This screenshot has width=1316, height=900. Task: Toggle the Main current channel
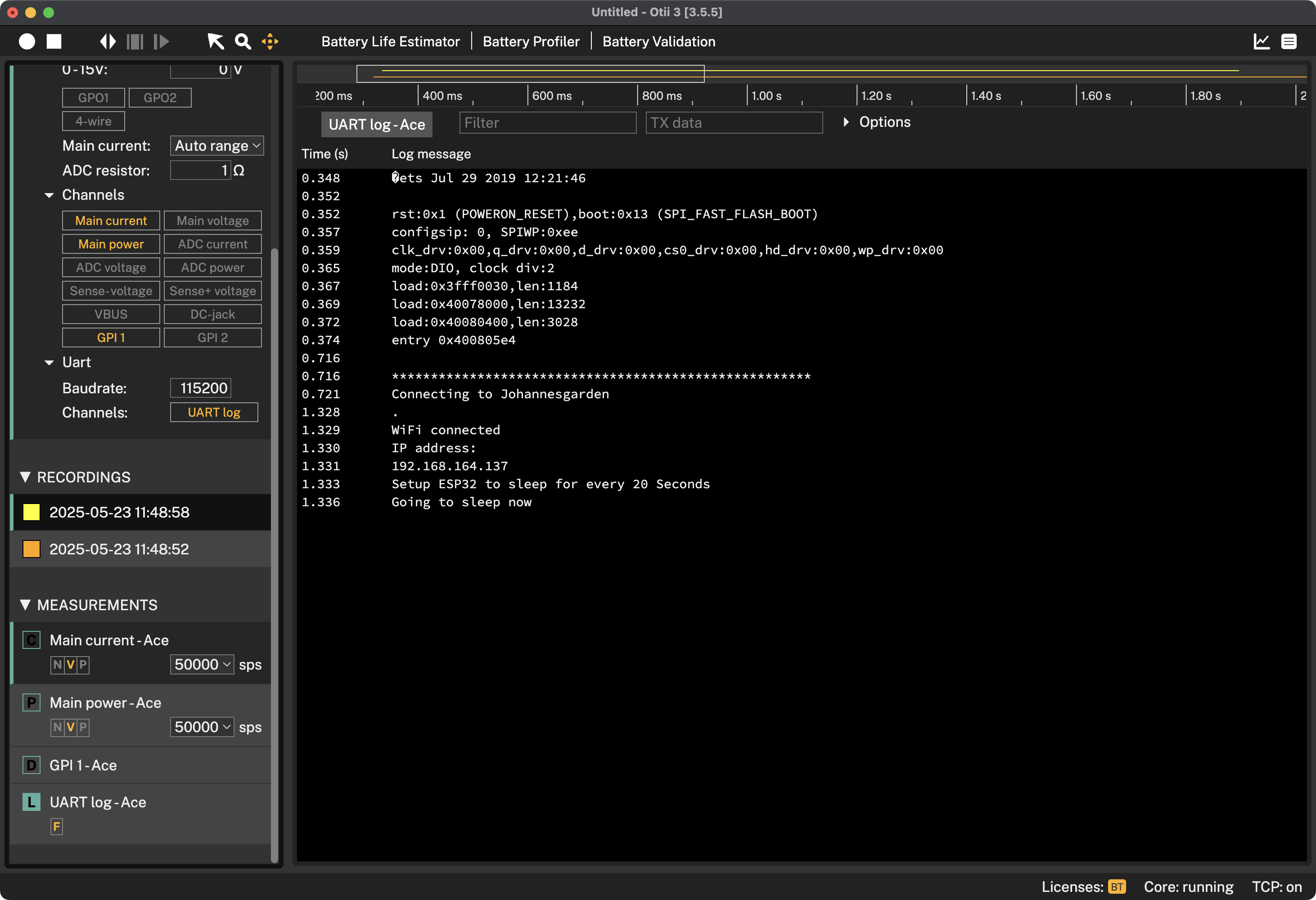click(x=111, y=221)
